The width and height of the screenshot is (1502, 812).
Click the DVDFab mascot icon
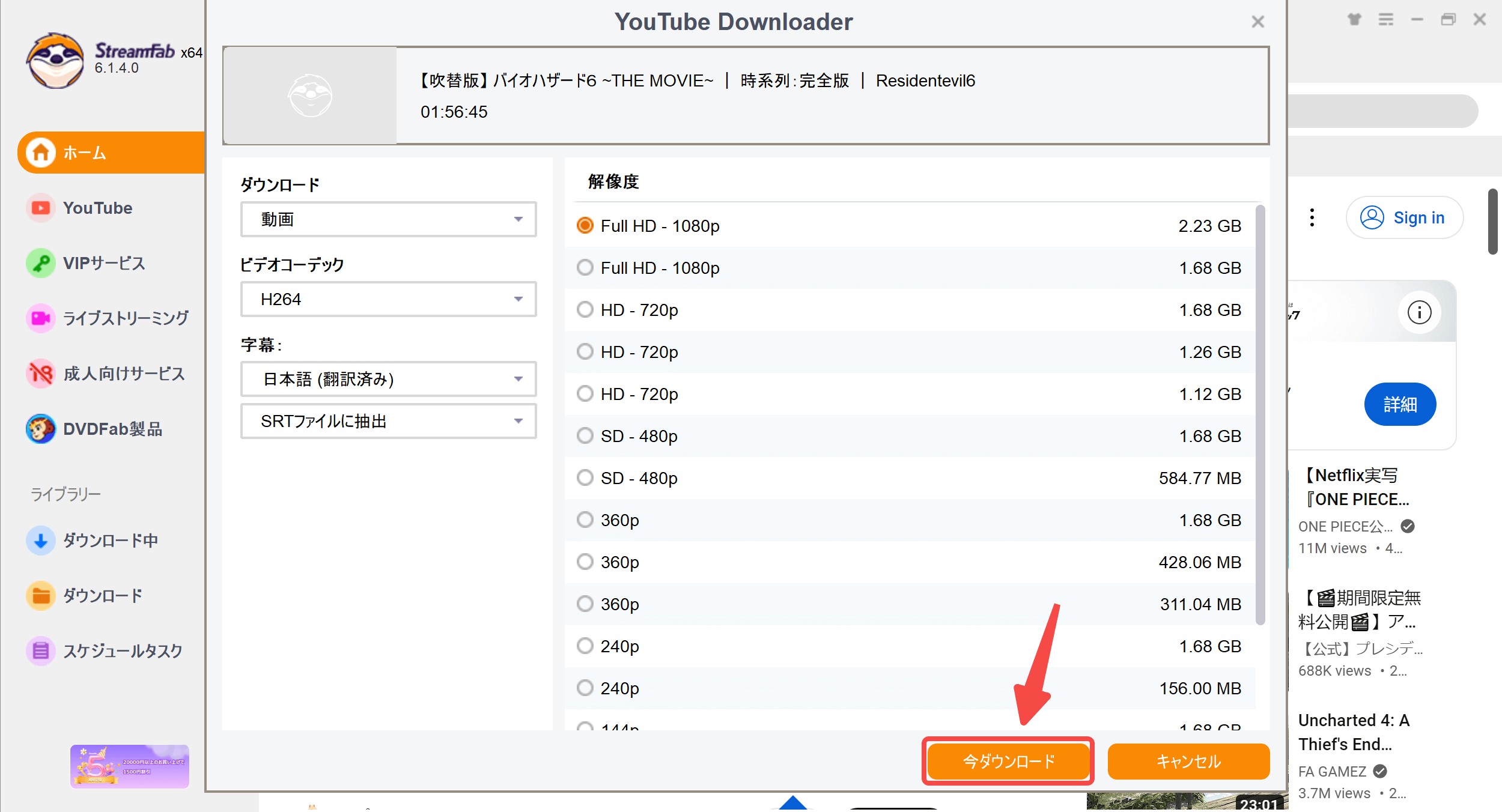pos(40,429)
